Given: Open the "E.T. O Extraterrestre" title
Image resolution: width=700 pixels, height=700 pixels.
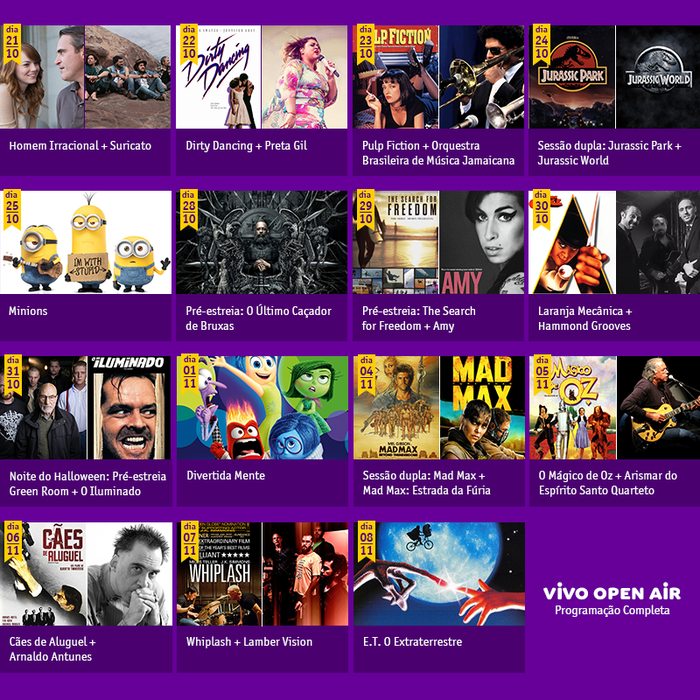Looking at the screenshot, I should [x=412, y=642].
